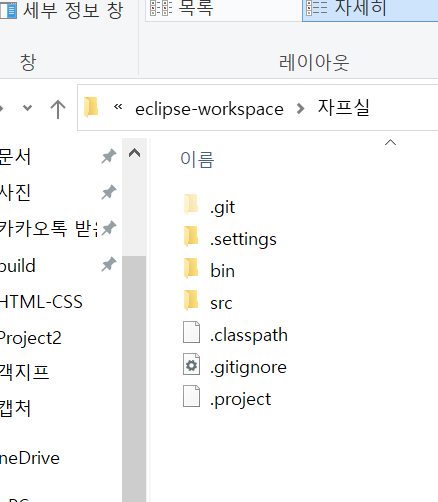
Task: Open 카카오톡 받은 folder in sidebar
Action: pyautogui.click(x=49, y=229)
